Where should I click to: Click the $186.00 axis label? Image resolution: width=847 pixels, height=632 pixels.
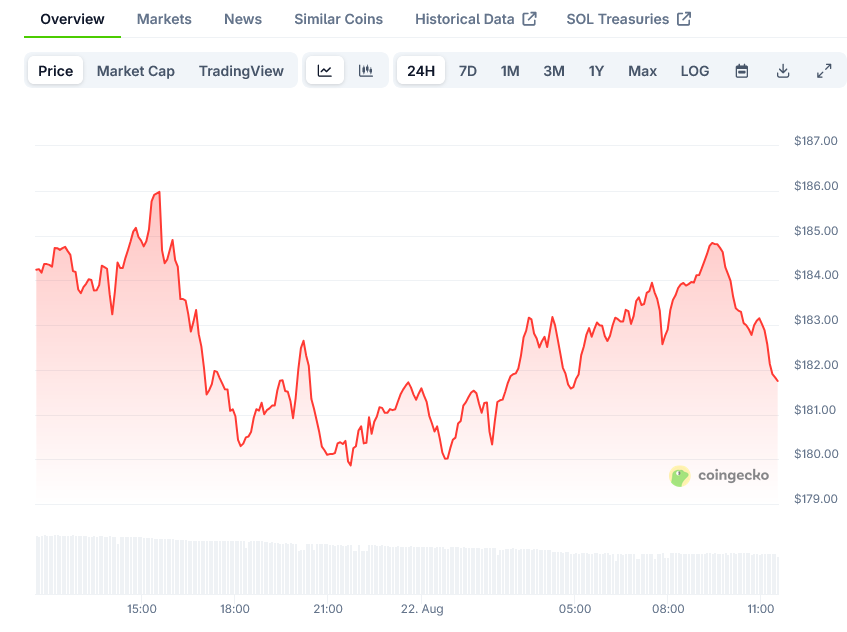click(816, 186)
